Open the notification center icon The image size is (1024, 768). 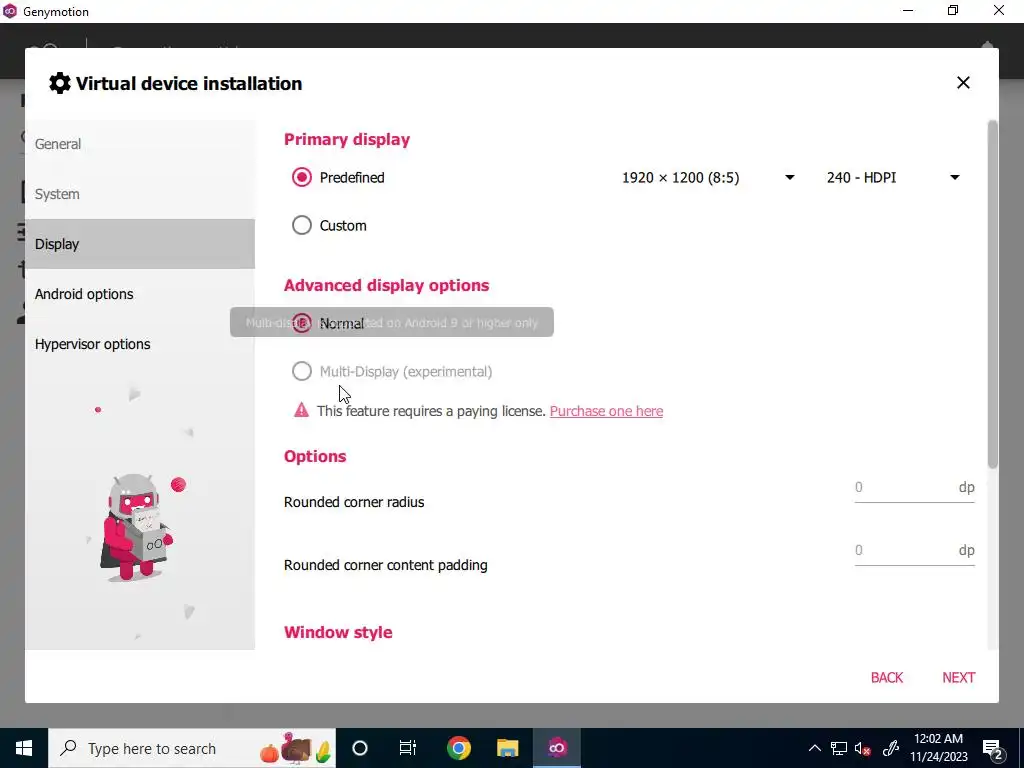[992, 748]
